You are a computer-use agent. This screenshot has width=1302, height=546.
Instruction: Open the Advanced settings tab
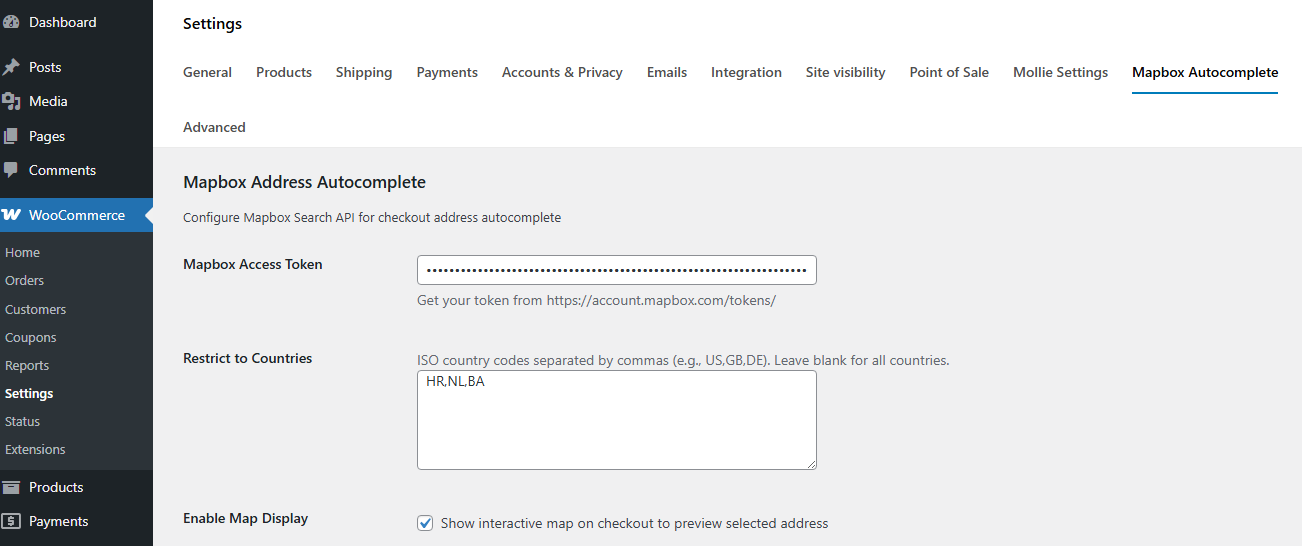214,127
